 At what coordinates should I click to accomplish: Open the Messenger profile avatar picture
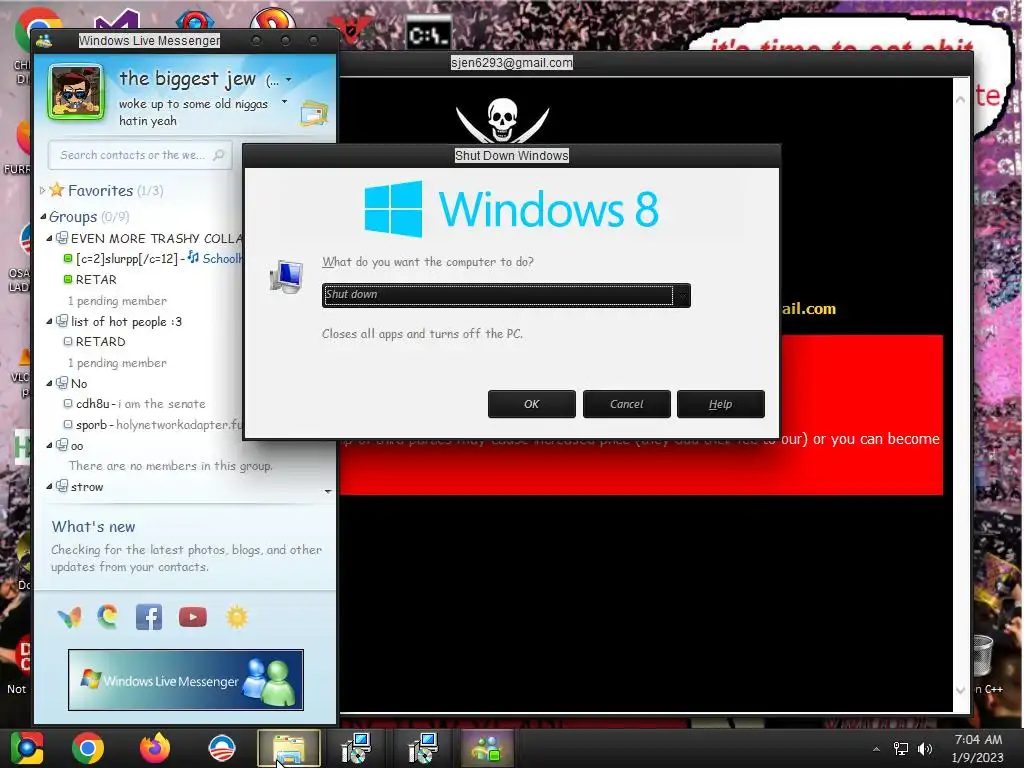click(76, 92)
